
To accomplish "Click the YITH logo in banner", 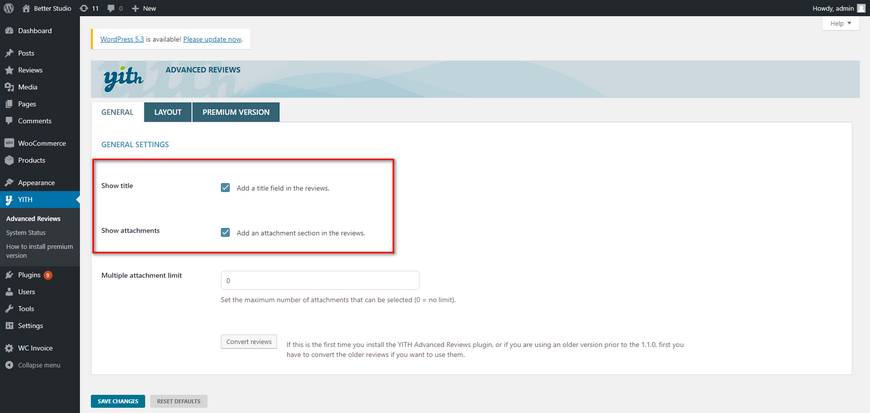I will [x=123, y=79].
